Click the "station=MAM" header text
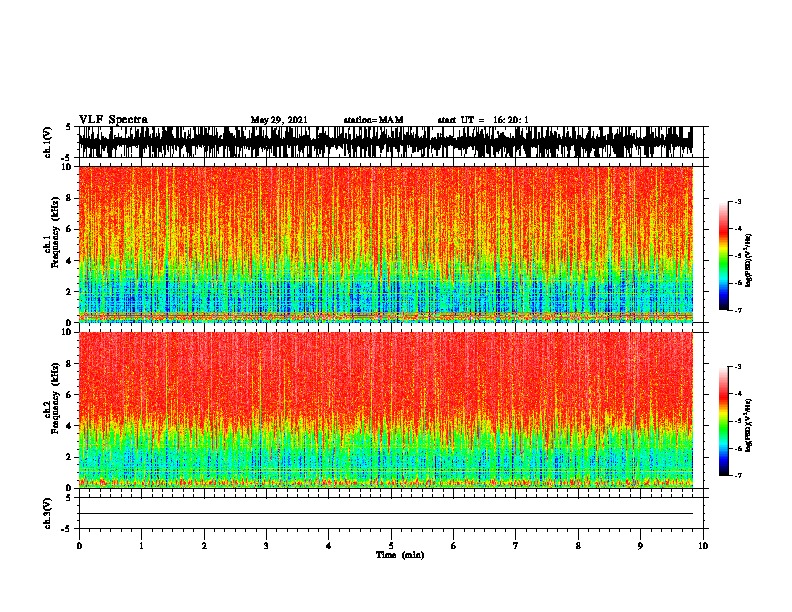This screenshot has width=792, height=612. pos(373,120)
